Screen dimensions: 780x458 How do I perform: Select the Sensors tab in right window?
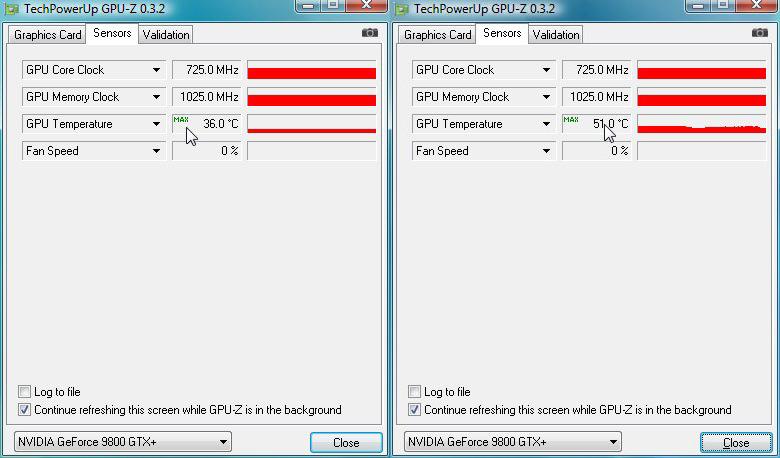coord(502,33)
